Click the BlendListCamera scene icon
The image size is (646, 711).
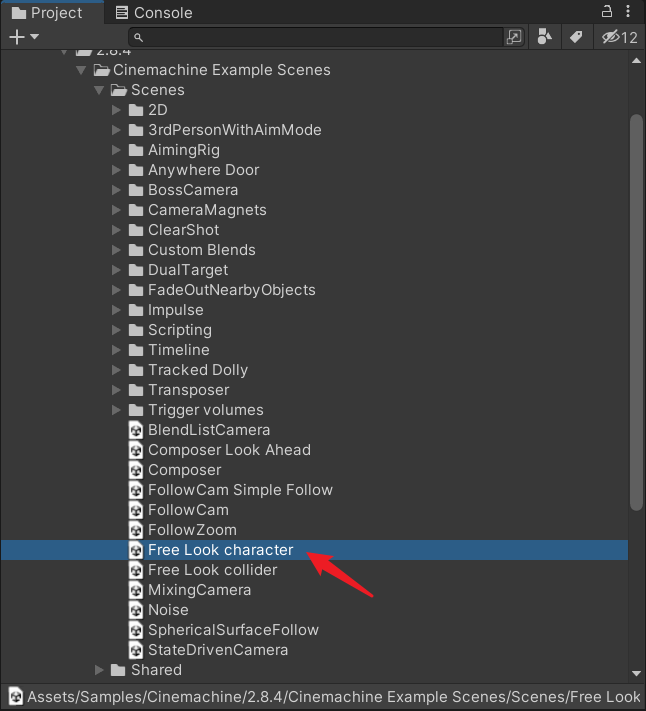point(136,430)
